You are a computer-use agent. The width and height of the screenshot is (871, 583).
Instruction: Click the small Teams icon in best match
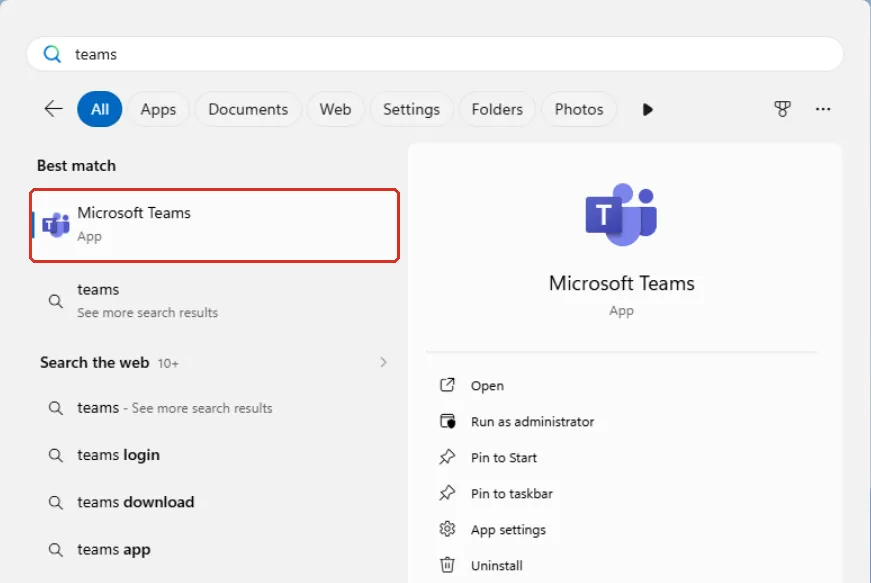(x=56, y=225)
